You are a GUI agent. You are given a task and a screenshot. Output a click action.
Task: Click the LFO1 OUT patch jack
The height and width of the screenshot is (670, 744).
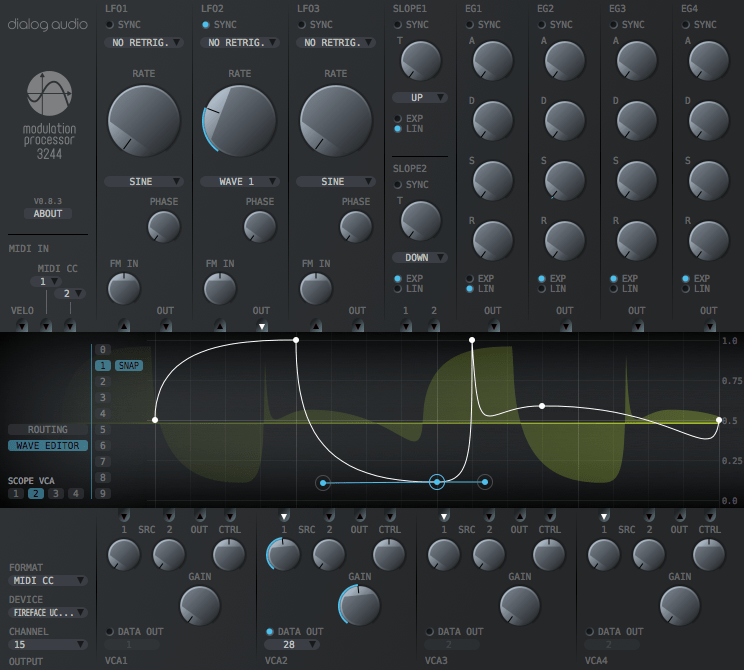point(166,326)
